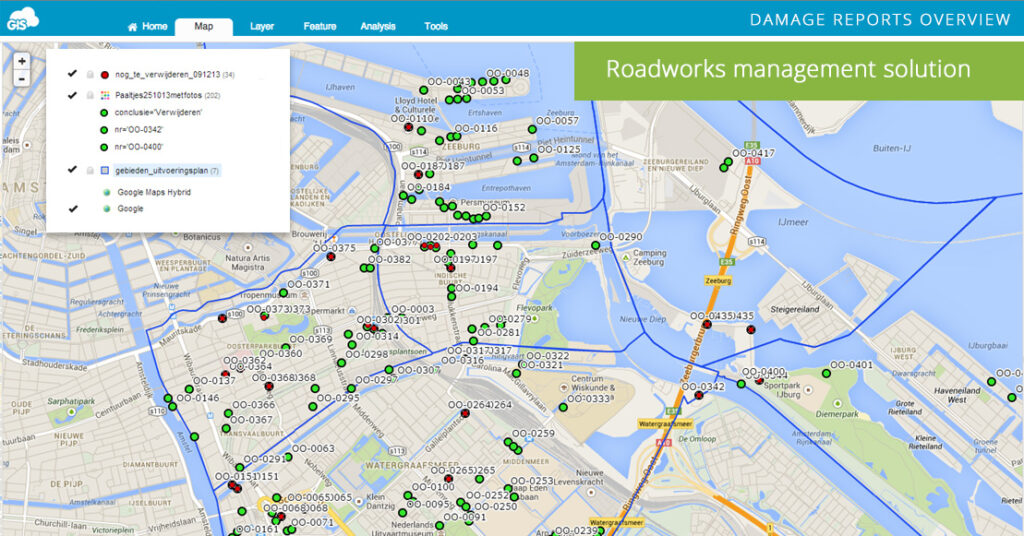Open the Home tab
Screen dimensions: 1024x536
tap(148, 27)
